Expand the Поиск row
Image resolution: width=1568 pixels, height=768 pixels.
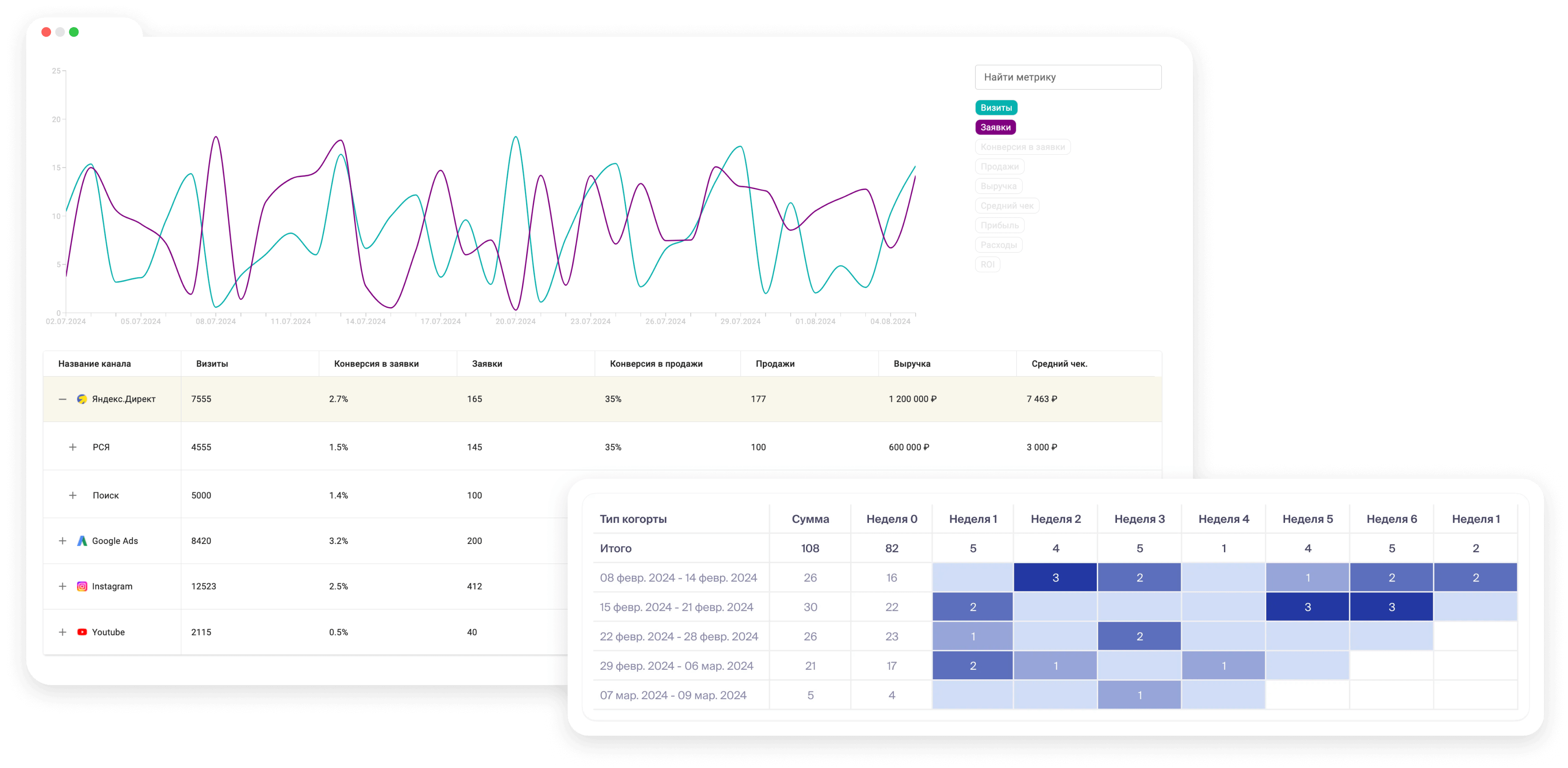click(73, 495)
